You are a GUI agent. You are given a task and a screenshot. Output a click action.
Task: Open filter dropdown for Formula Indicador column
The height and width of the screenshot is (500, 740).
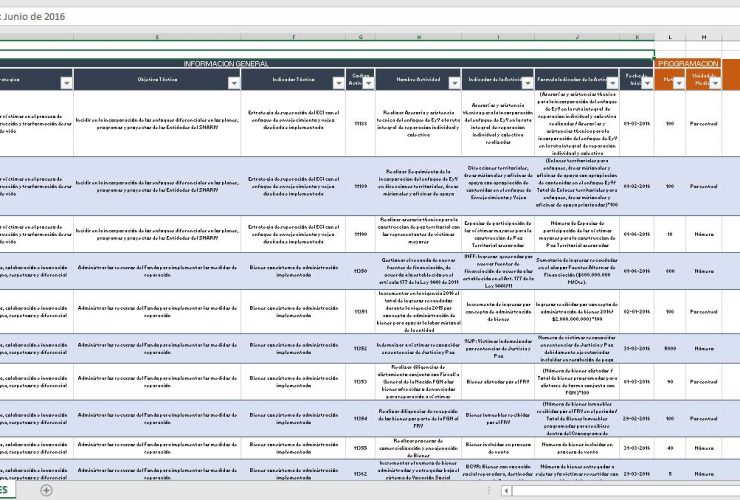[x=612, y=83]
